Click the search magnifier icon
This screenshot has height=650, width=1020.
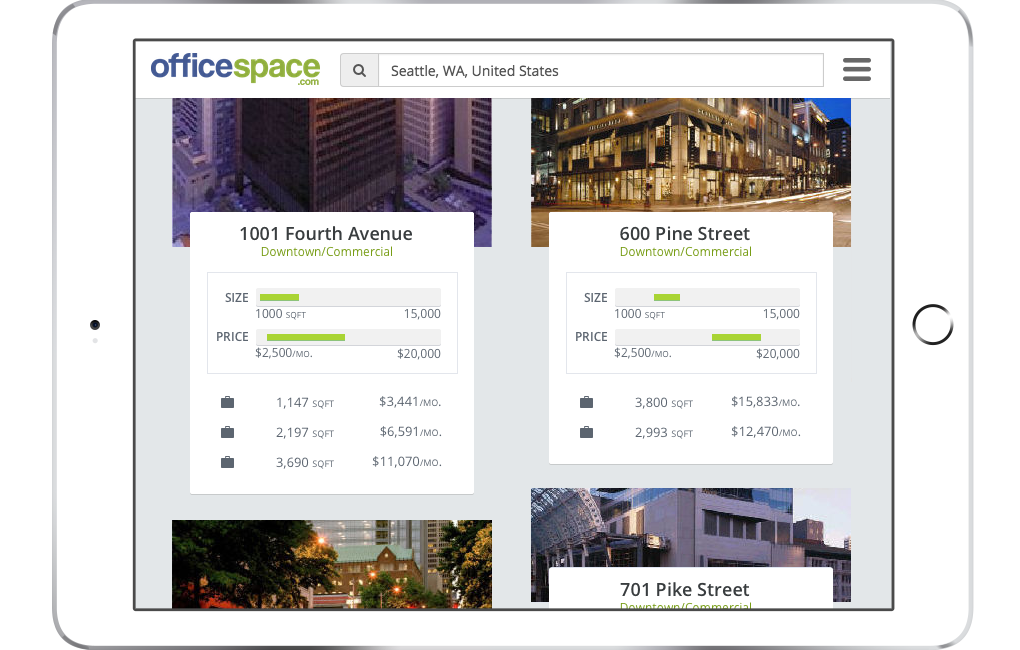coord(359,71)
